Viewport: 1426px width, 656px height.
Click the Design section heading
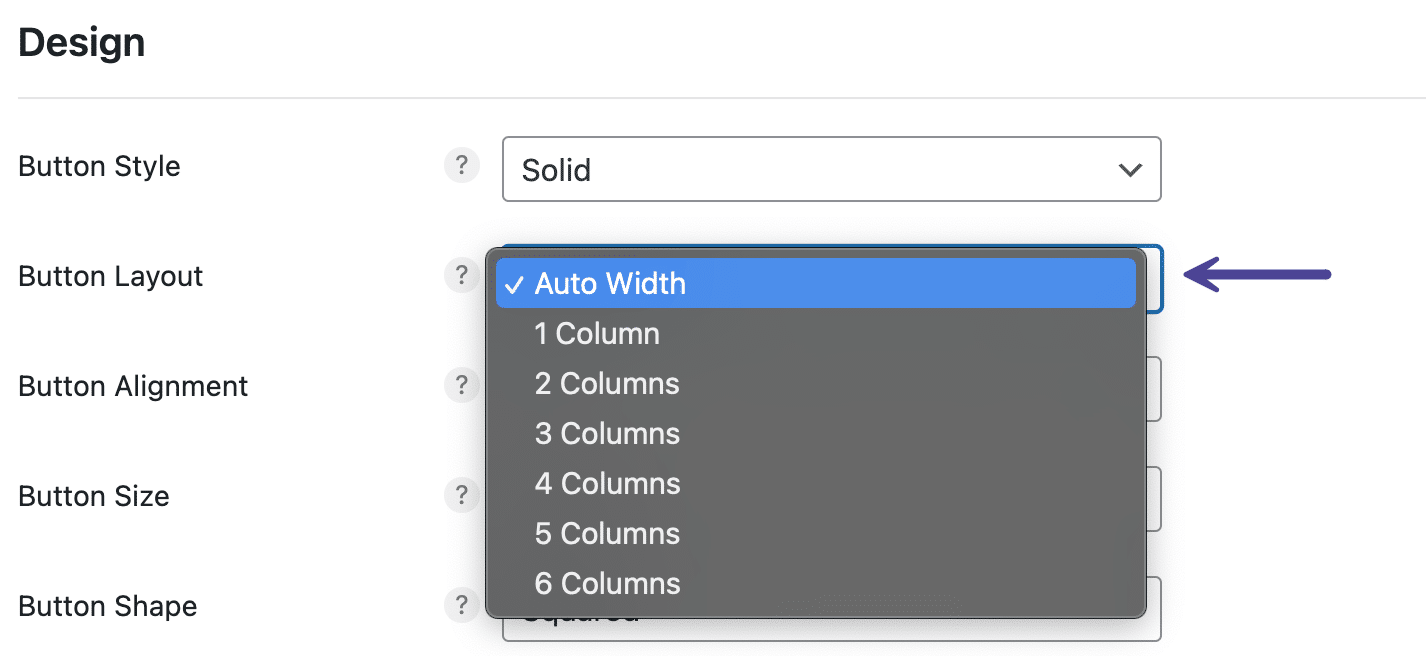[x=81, y=41]
